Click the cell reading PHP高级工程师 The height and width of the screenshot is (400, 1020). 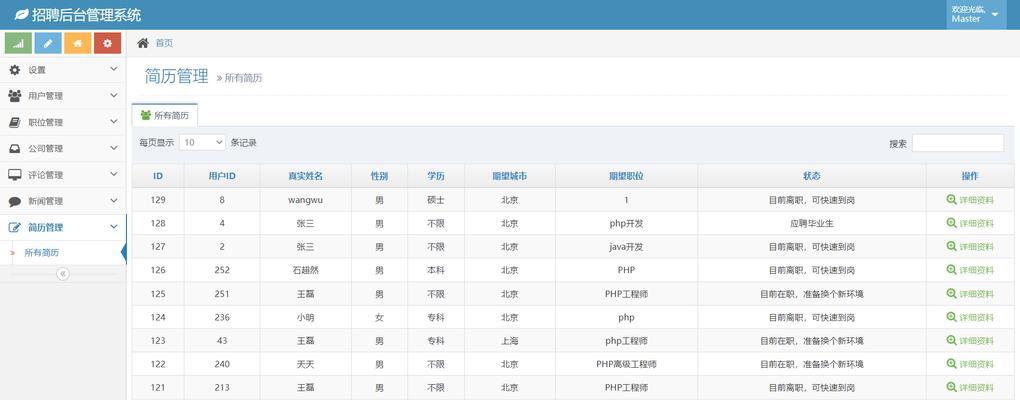626,364
